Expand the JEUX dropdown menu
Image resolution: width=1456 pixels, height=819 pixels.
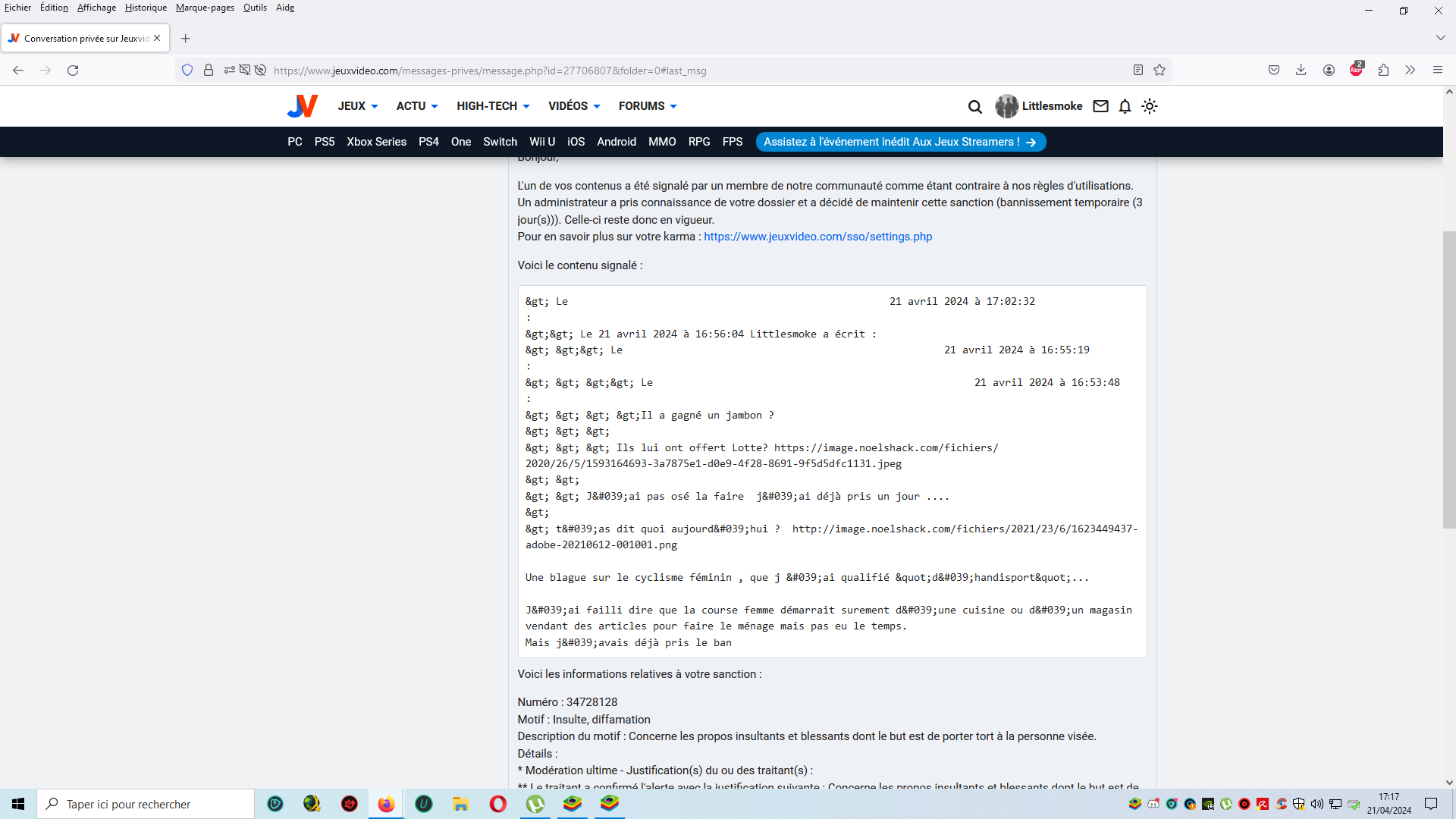(357, 106)
